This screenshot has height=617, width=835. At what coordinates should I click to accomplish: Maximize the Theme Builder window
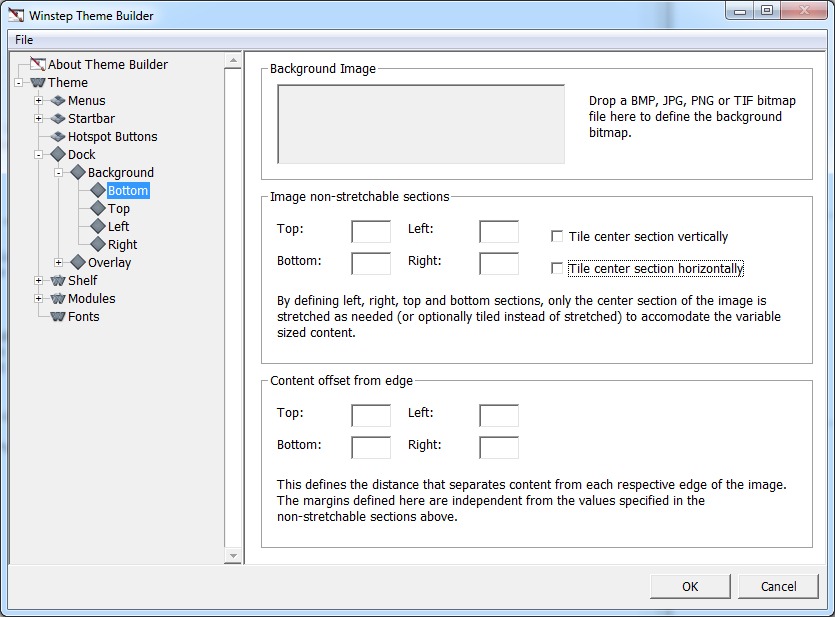click(767, 11)
